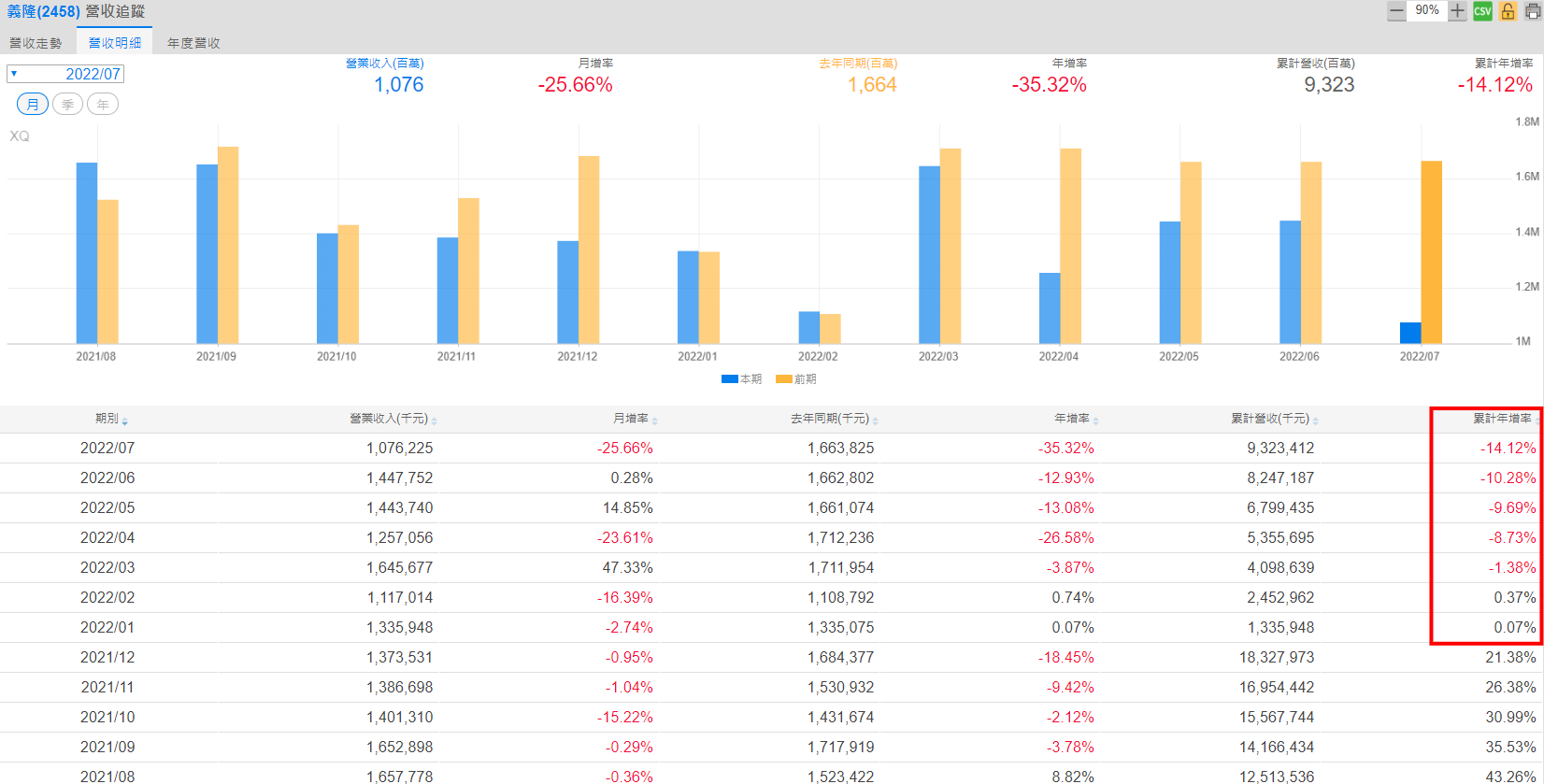Screen dimensions: 1544x784
Task: Click cumulative revenue value 4,098,639
Action: (1281, 567)
